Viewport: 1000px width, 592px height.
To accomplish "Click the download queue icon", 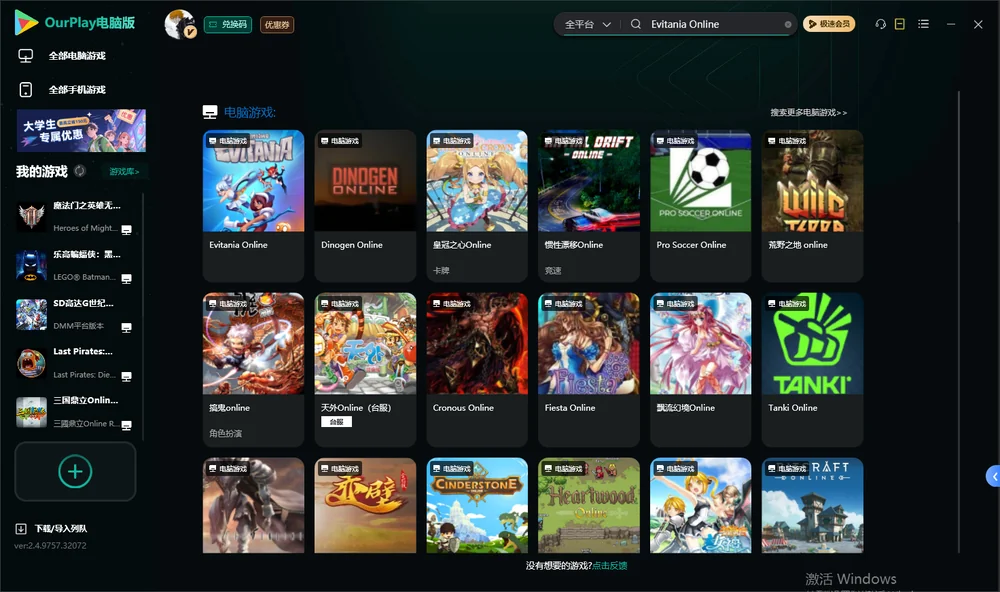I will (21, 528).
